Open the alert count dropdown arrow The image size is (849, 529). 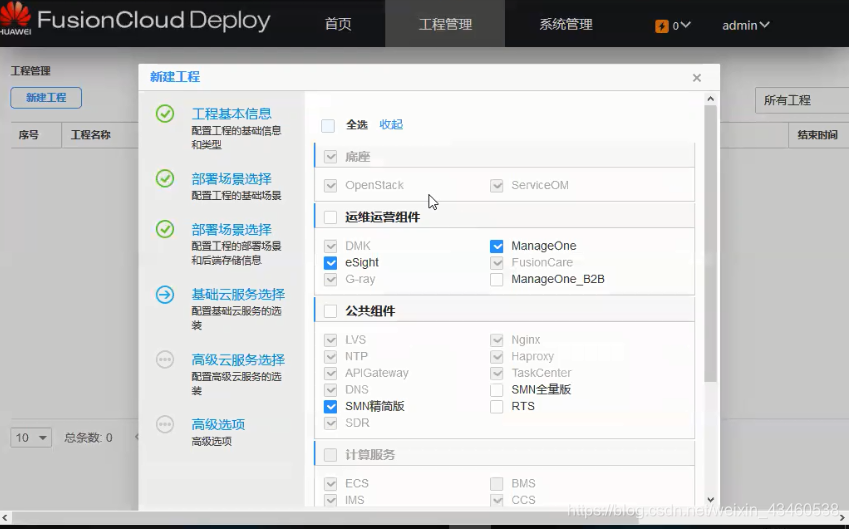[x=685, y=25]
